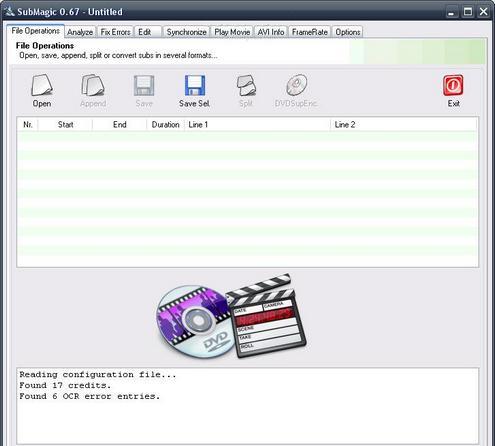Open the Play Movie tab
The height and width of the screenshot is (446, 495).
[232, 32]
